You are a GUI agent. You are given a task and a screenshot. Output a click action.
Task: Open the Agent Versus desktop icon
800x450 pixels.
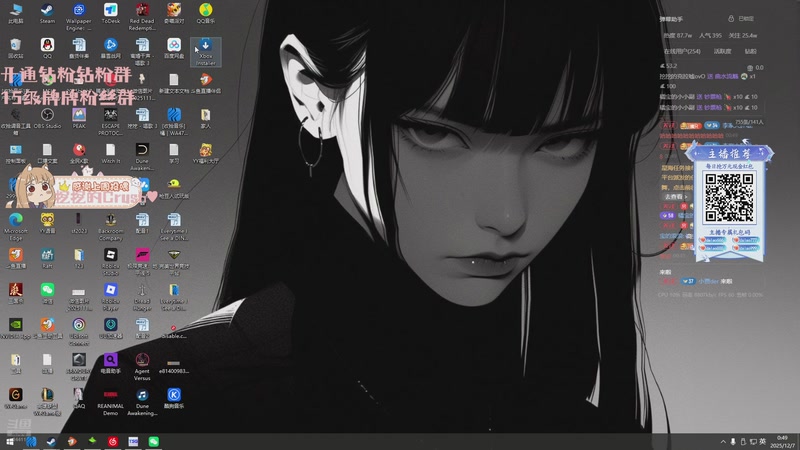142,366
